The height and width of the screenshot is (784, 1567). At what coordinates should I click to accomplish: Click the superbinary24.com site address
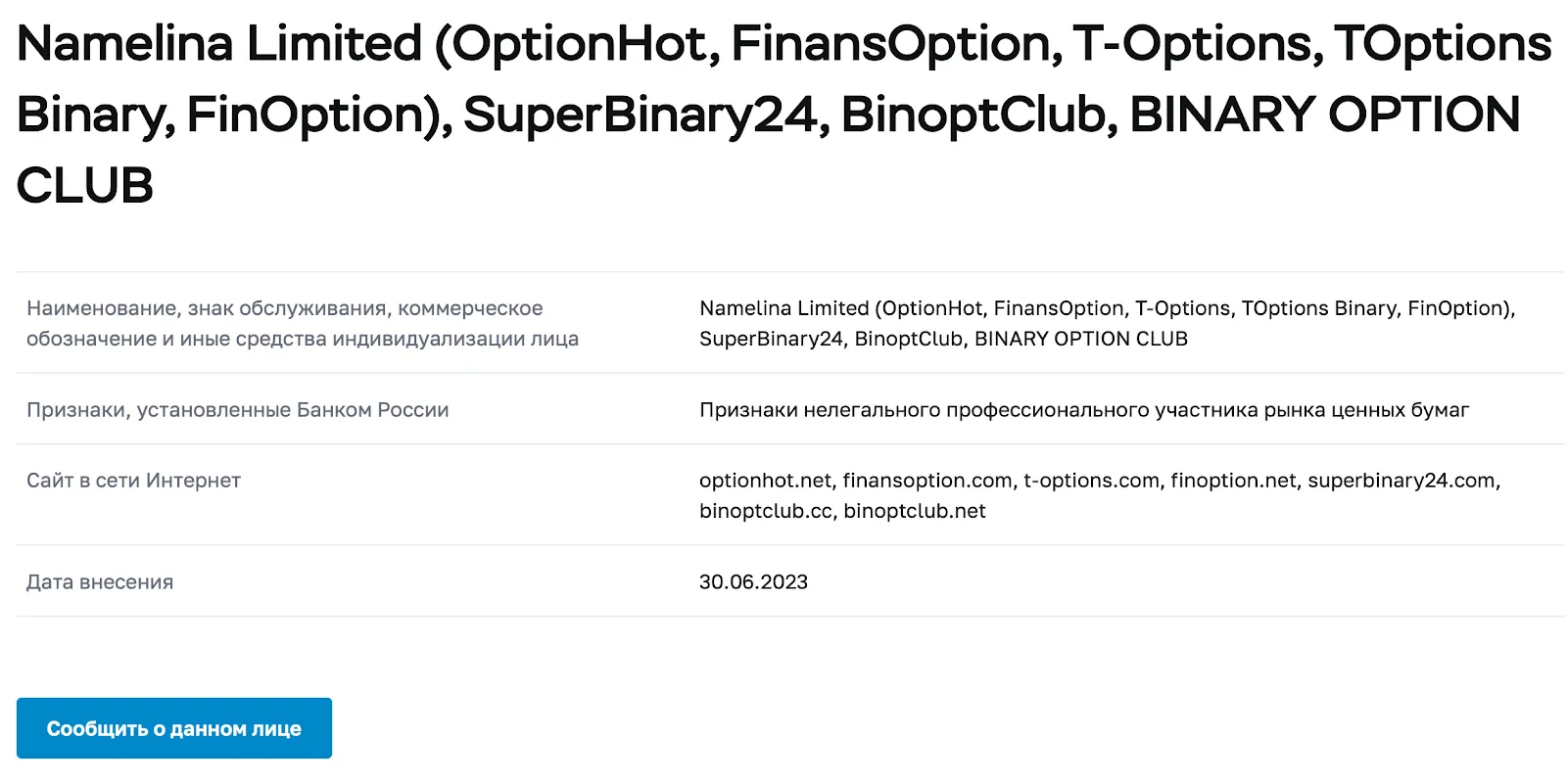click(x=1401, y=480)
